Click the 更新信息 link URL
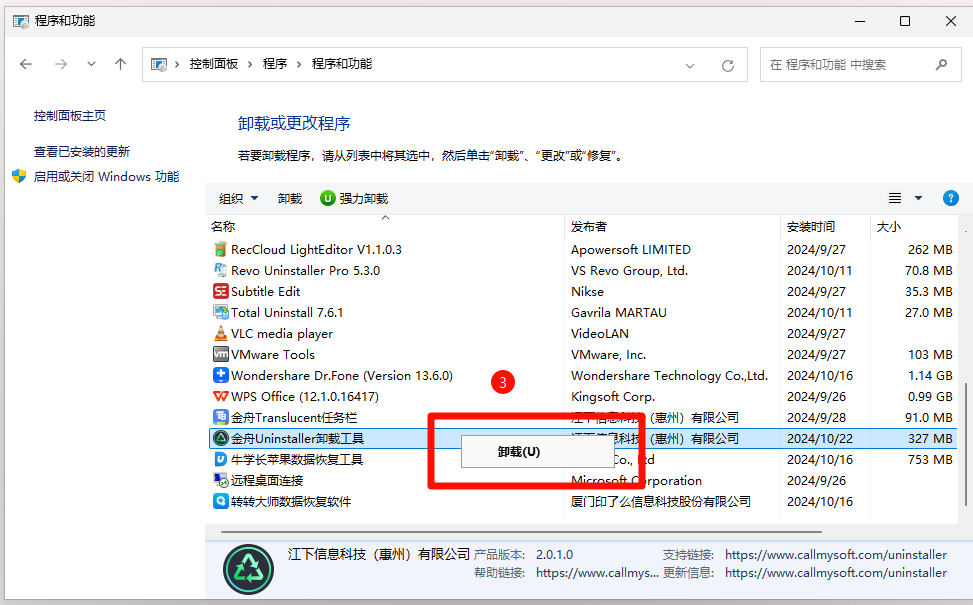 836,573
